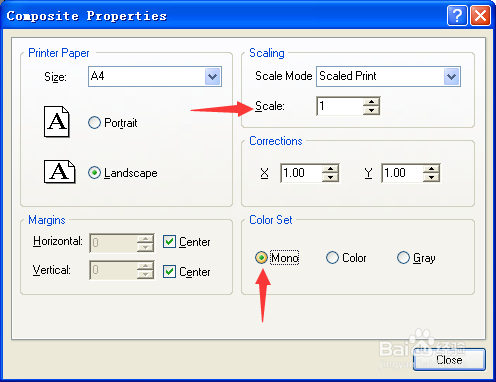Select the Portrait radio button
This screenshot has width=496, height=382.
pos(94,123)
